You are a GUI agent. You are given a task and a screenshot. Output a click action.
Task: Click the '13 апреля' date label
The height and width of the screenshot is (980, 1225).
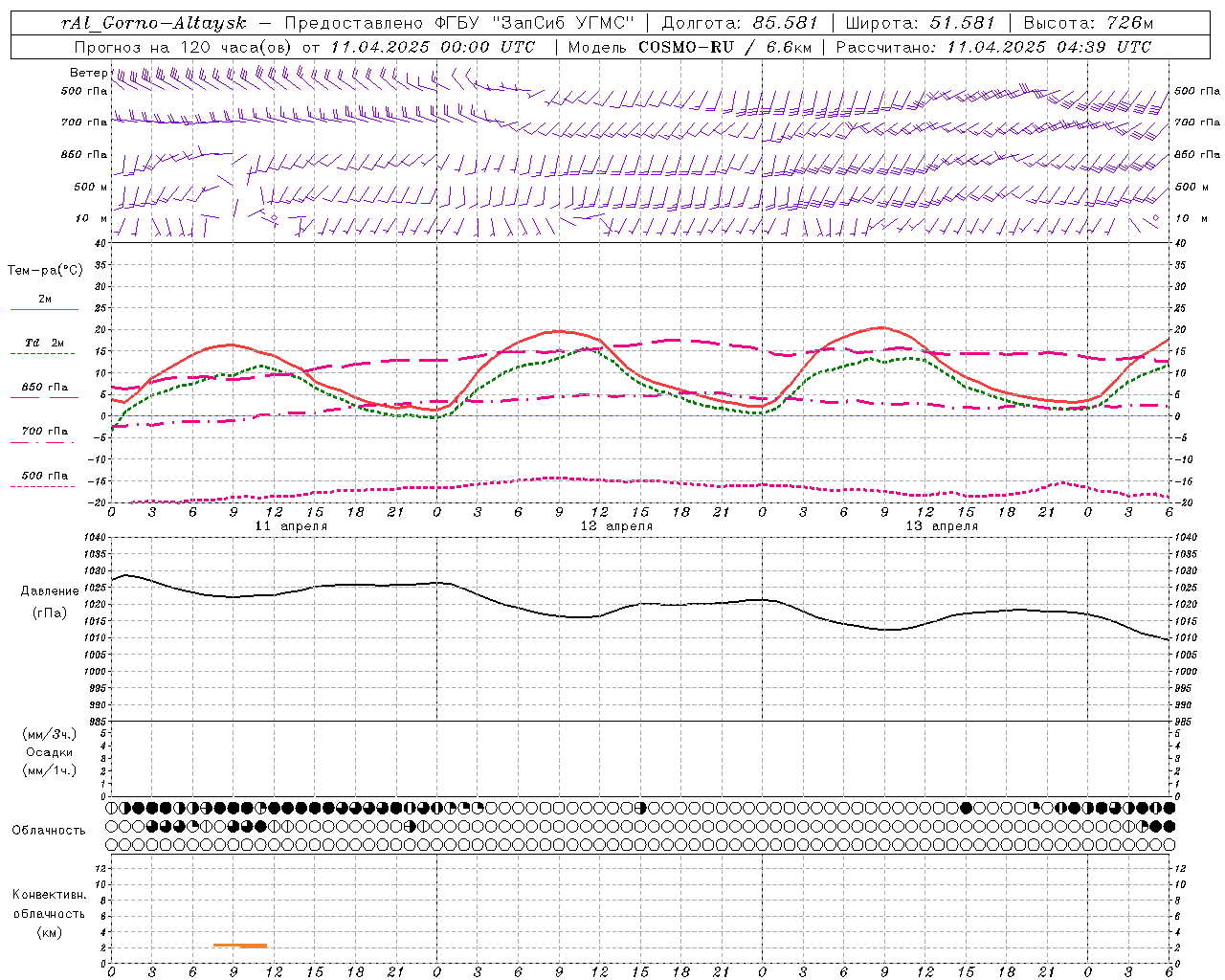(942, 526)
